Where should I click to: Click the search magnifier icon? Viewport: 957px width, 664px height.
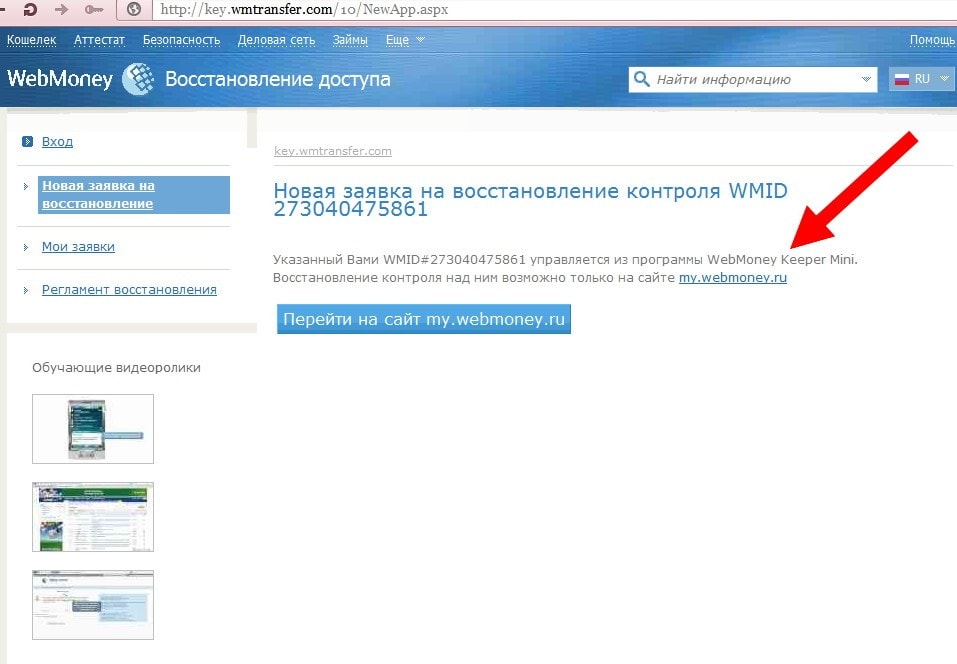(x=641, y=79)
